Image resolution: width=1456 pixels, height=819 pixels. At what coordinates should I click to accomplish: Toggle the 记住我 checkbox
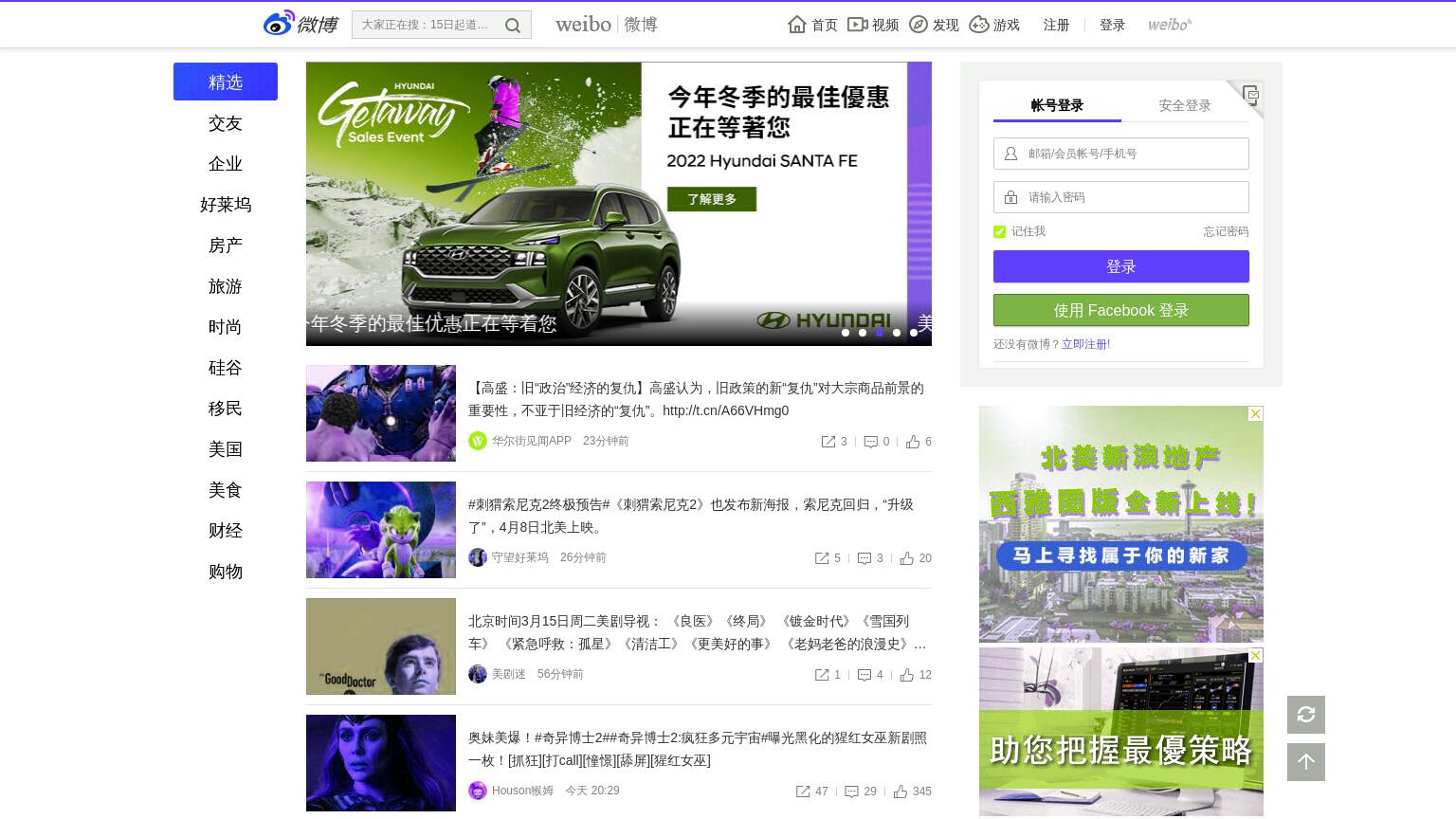click(x=999, y=231)
